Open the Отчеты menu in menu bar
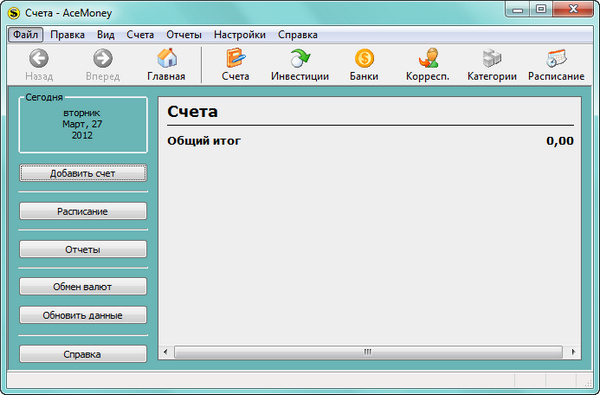This screenshot has height=395, width=600. click(184, 35)
